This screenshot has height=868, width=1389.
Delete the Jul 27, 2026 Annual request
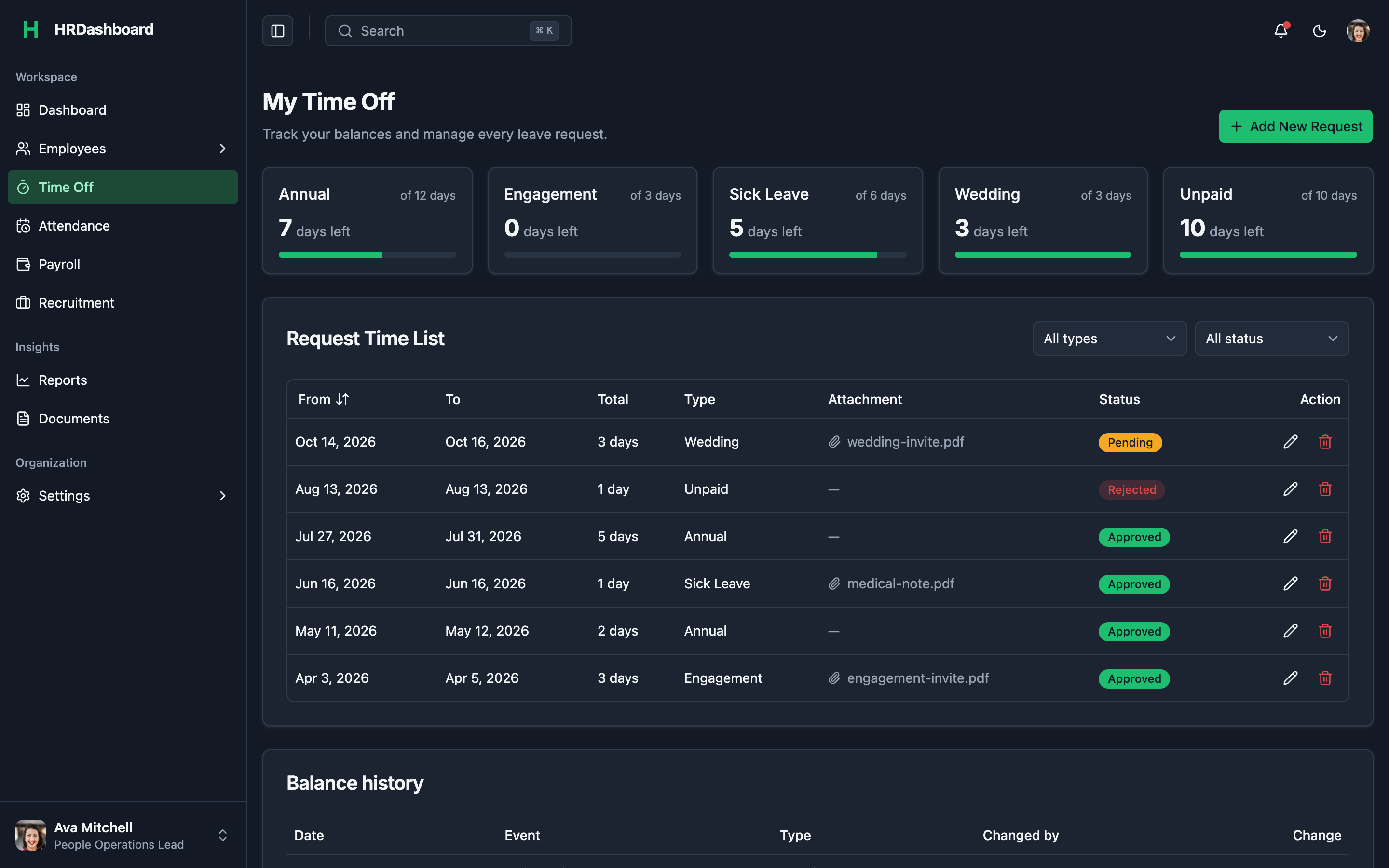tap(1325, 536)
